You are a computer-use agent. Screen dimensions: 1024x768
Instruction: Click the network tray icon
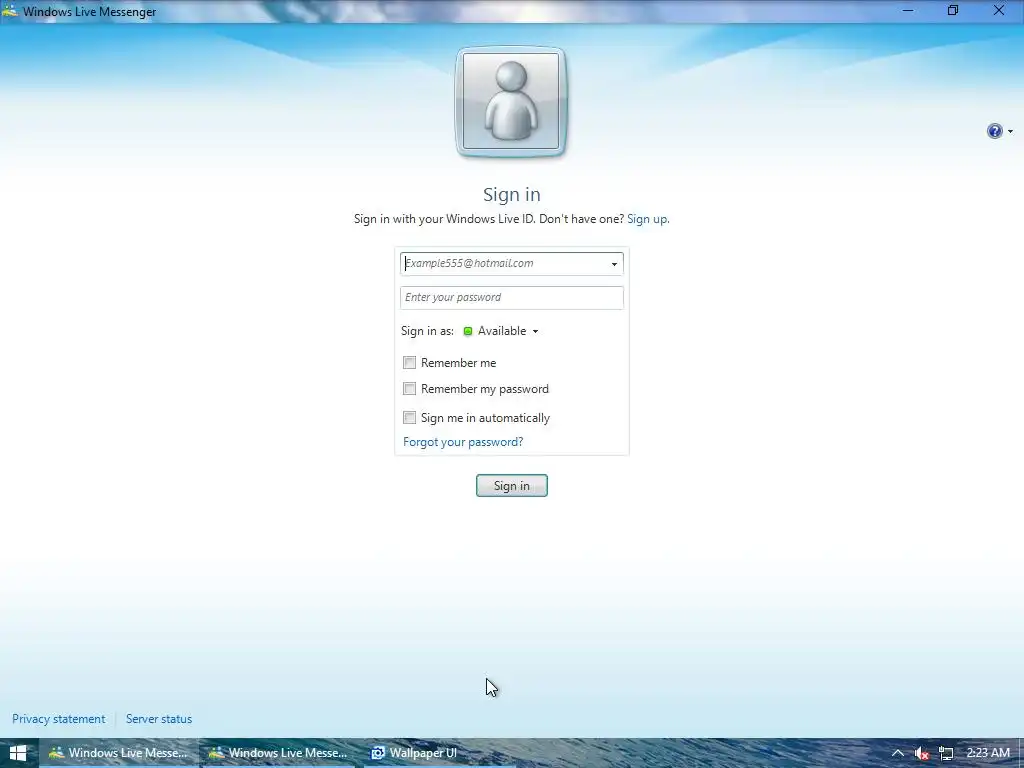(946, 753)
